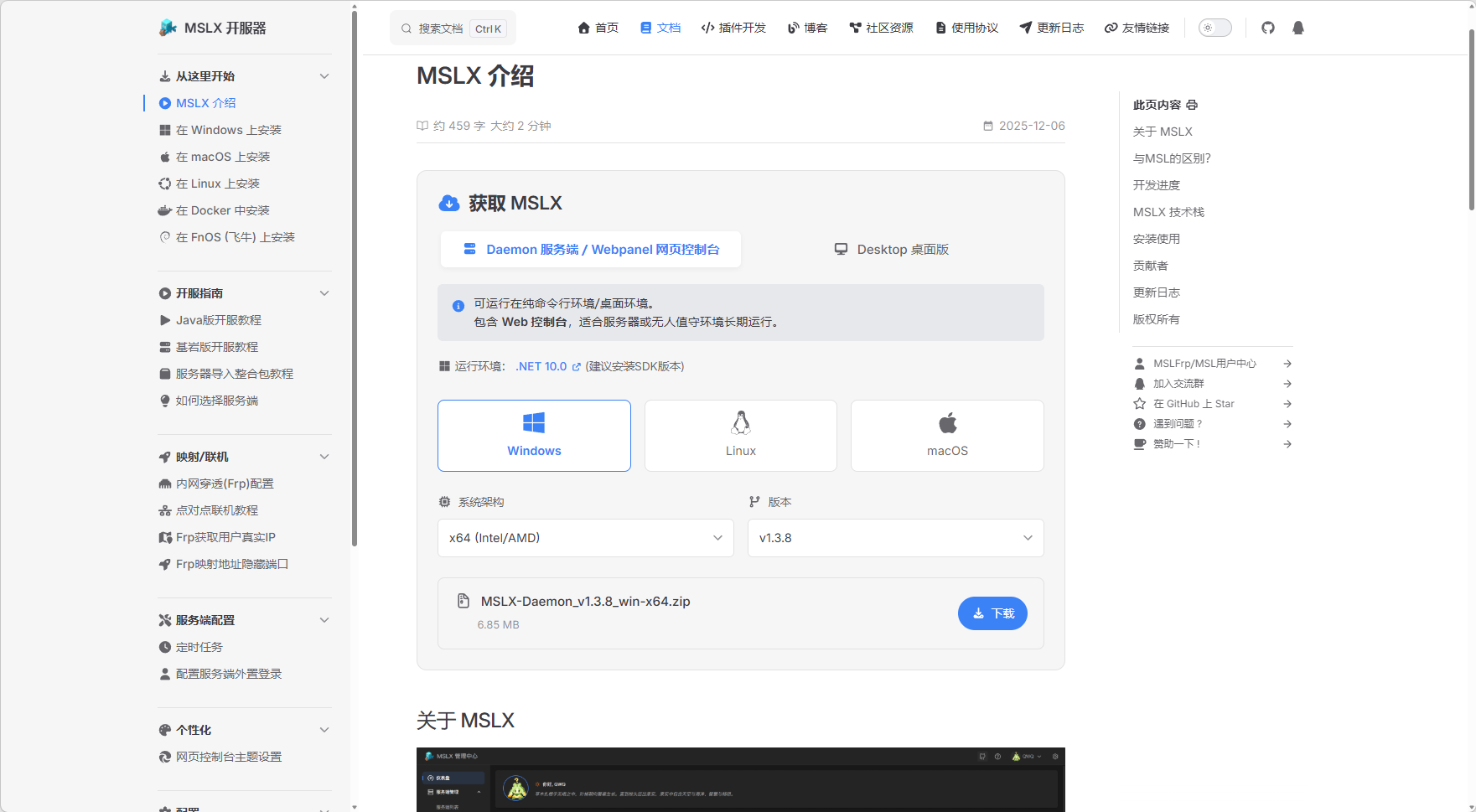Jump to 与MSL的区别? in page outline
Screen dimensions: 1476x812
coord(1172,158)
